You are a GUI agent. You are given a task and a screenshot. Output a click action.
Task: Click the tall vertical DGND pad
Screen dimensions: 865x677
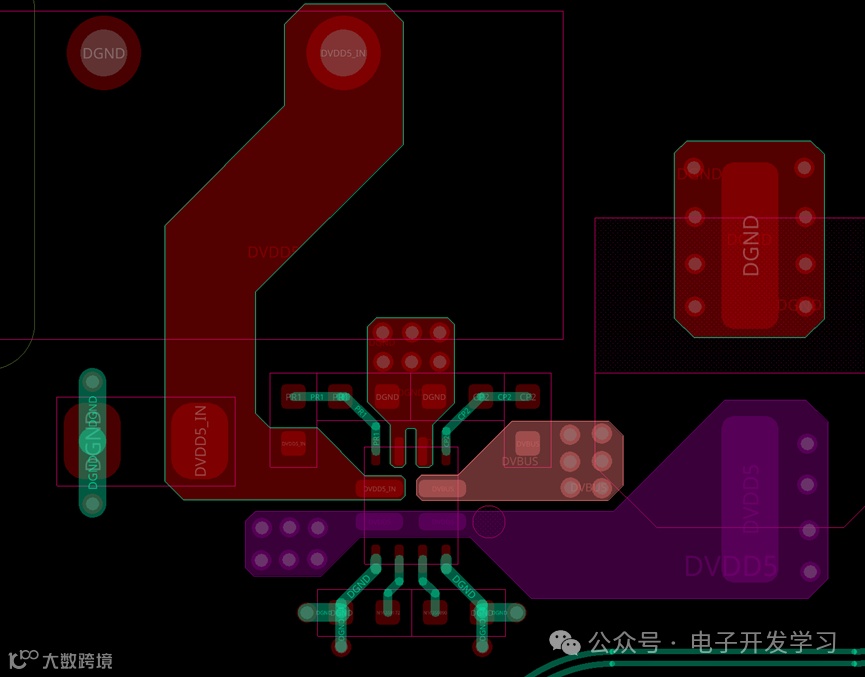[x=750, y=246]
